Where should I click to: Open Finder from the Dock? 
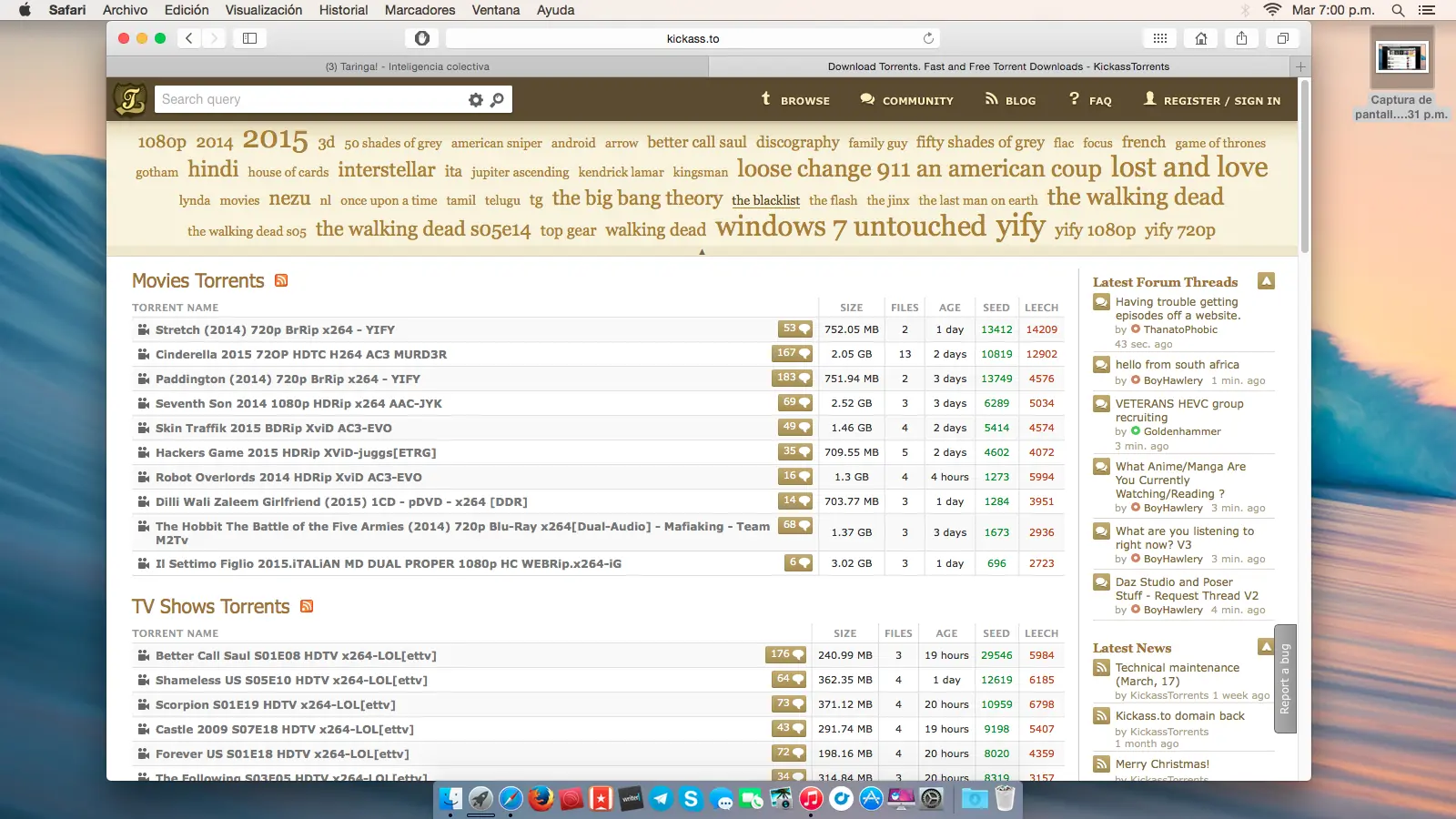click(450, 799)
